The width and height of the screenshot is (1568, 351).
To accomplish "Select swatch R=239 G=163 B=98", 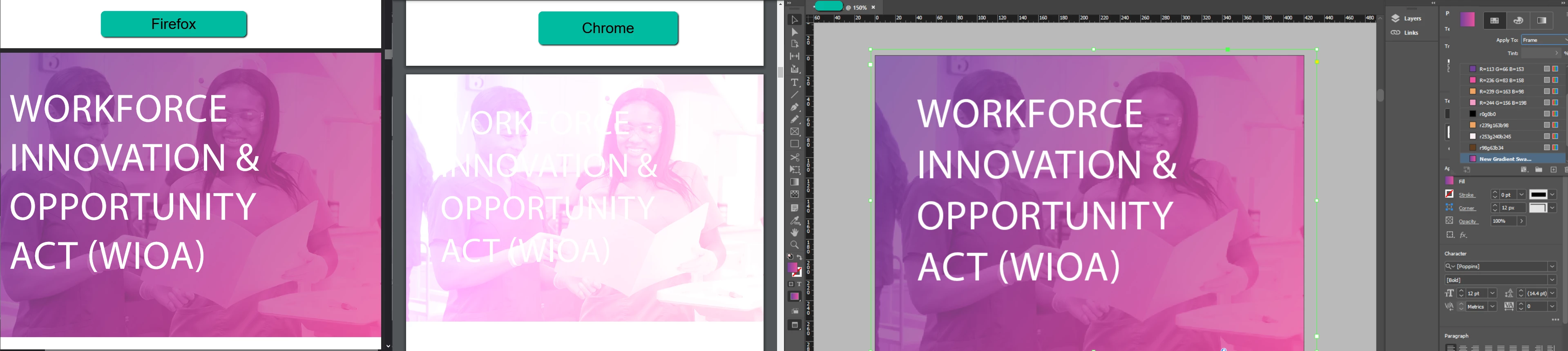I will coord(1512,92).
